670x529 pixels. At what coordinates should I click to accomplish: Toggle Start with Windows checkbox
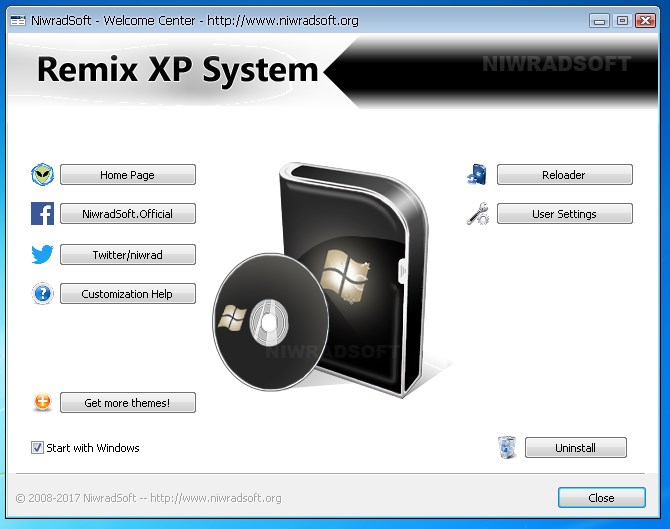[x=37, y=447]
